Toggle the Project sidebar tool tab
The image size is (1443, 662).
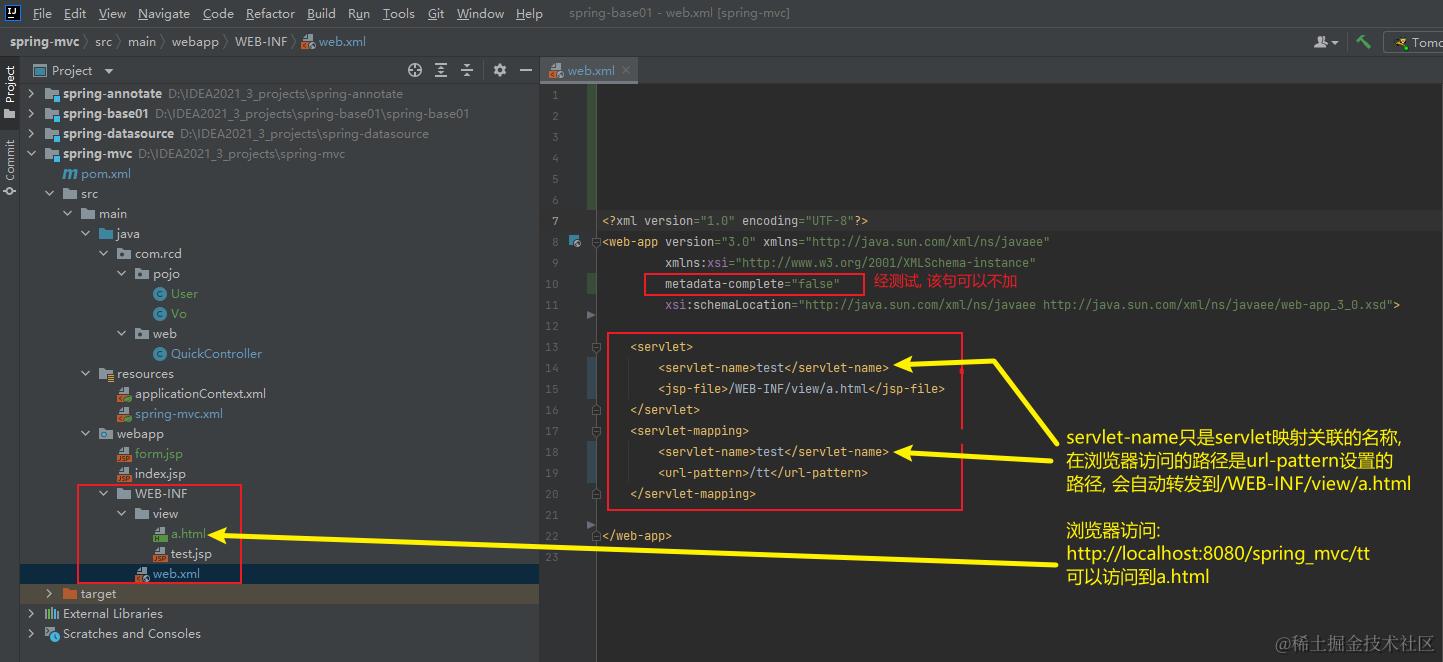coord(10,92)
